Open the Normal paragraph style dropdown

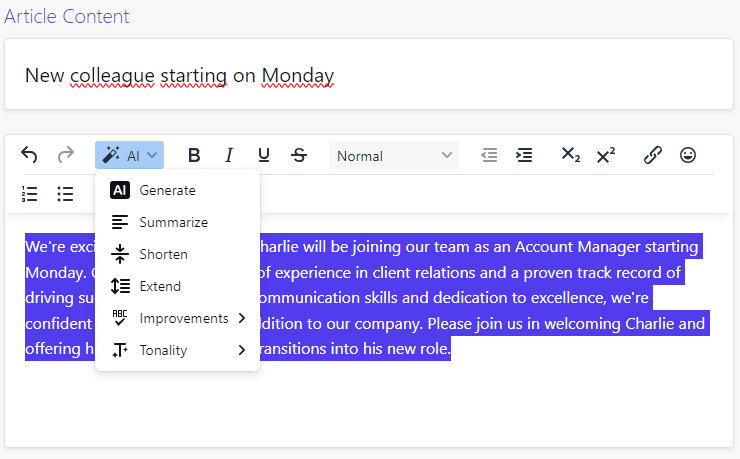394,155
